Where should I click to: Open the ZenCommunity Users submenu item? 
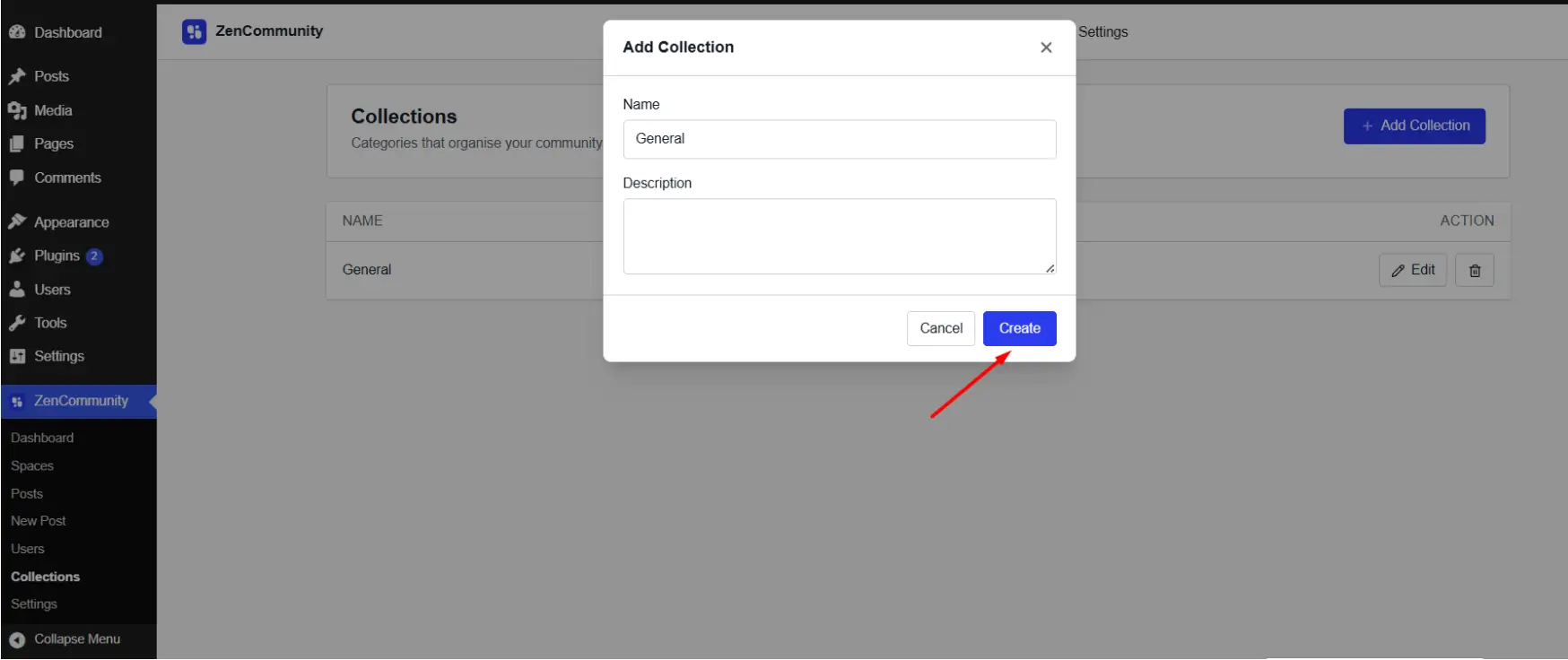pyautogui.click(x=28, y=549)
